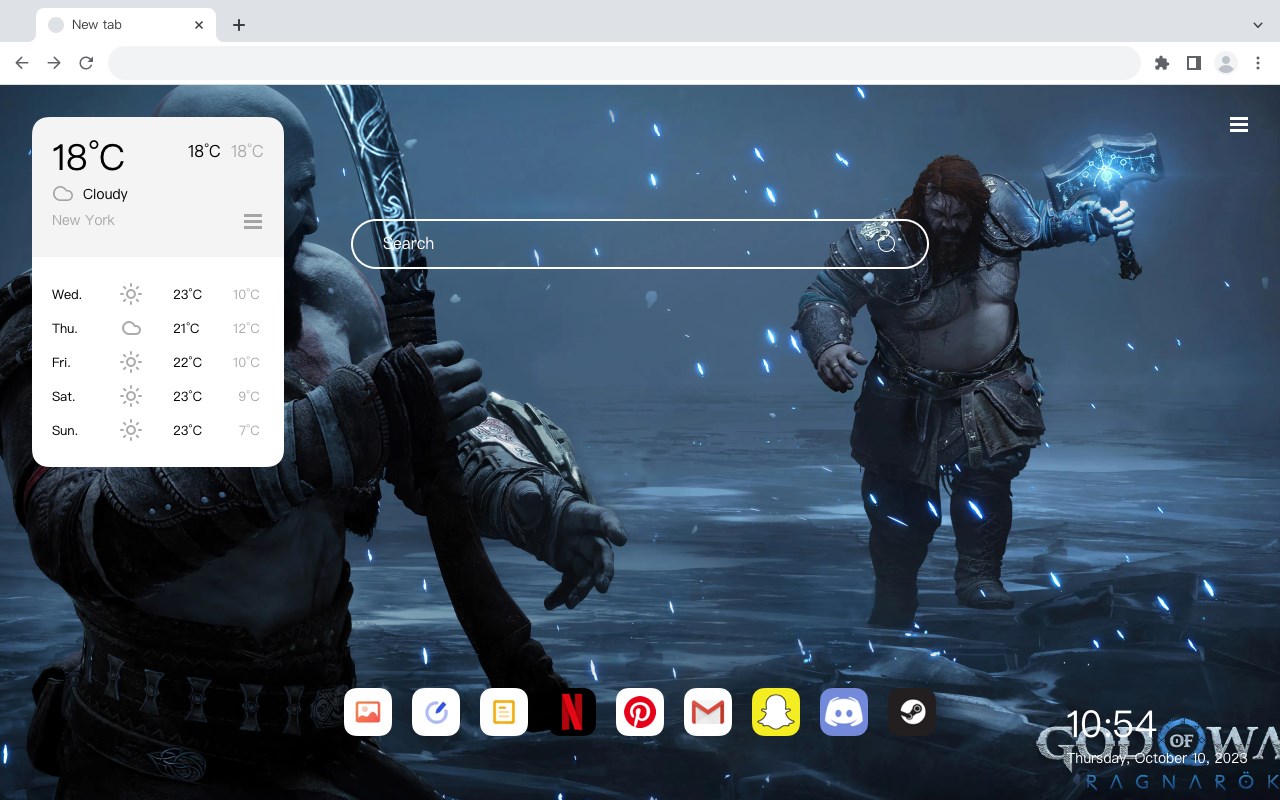Go back with the browser back arrow
Viewport: 1280px width, 800px height.
[x=22, y=63]
